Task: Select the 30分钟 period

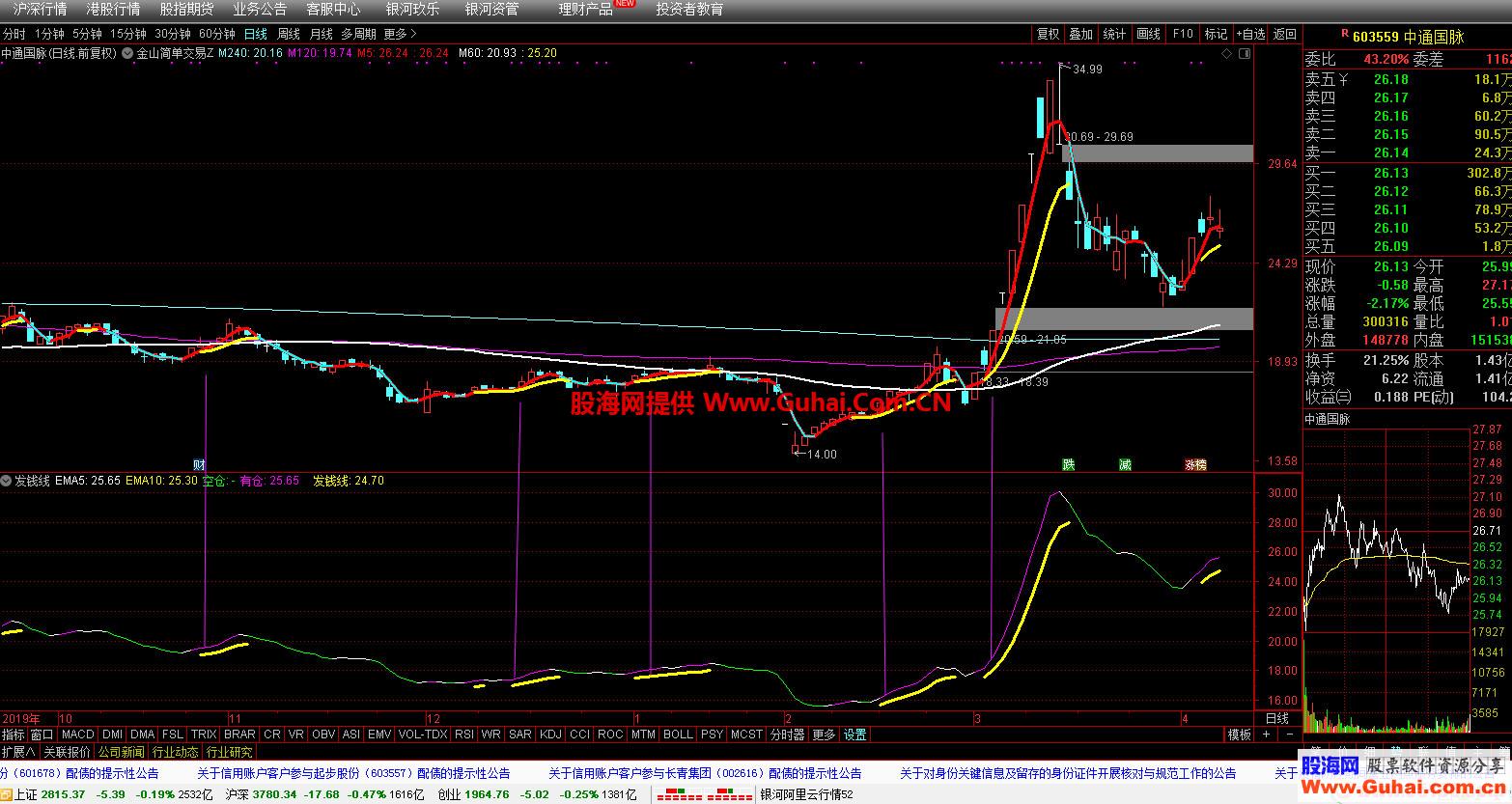Action: 173,34
